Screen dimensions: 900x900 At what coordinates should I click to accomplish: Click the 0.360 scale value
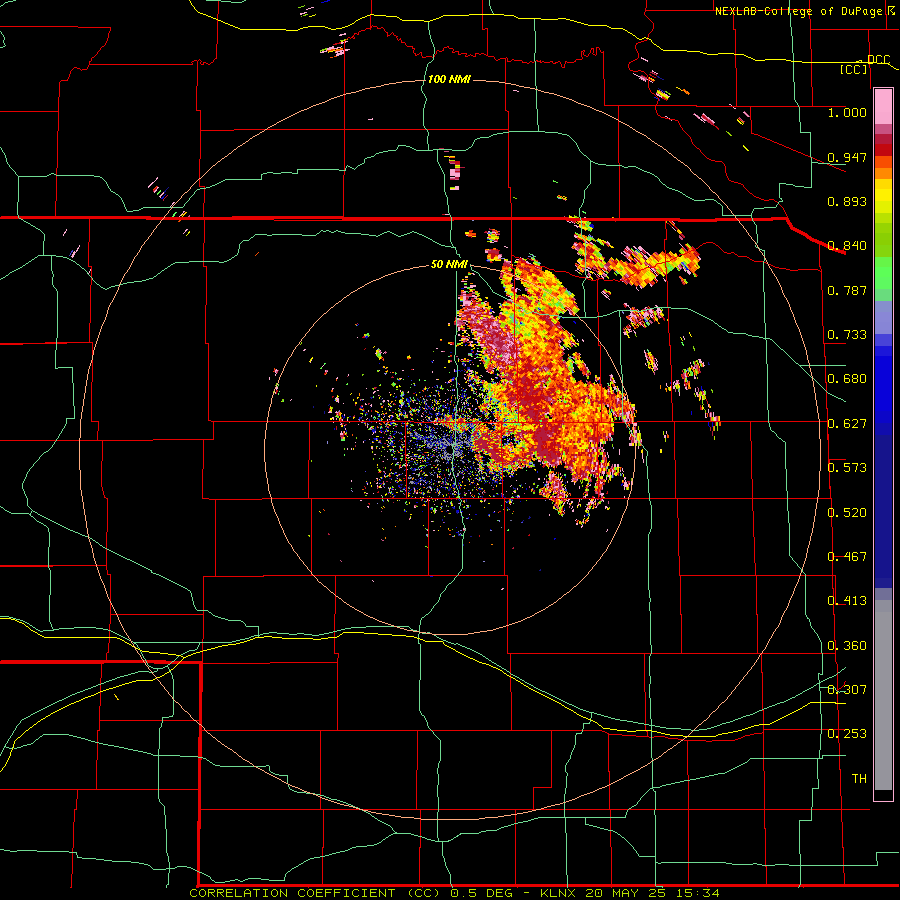pyautogui.click(x=847, y=646)
